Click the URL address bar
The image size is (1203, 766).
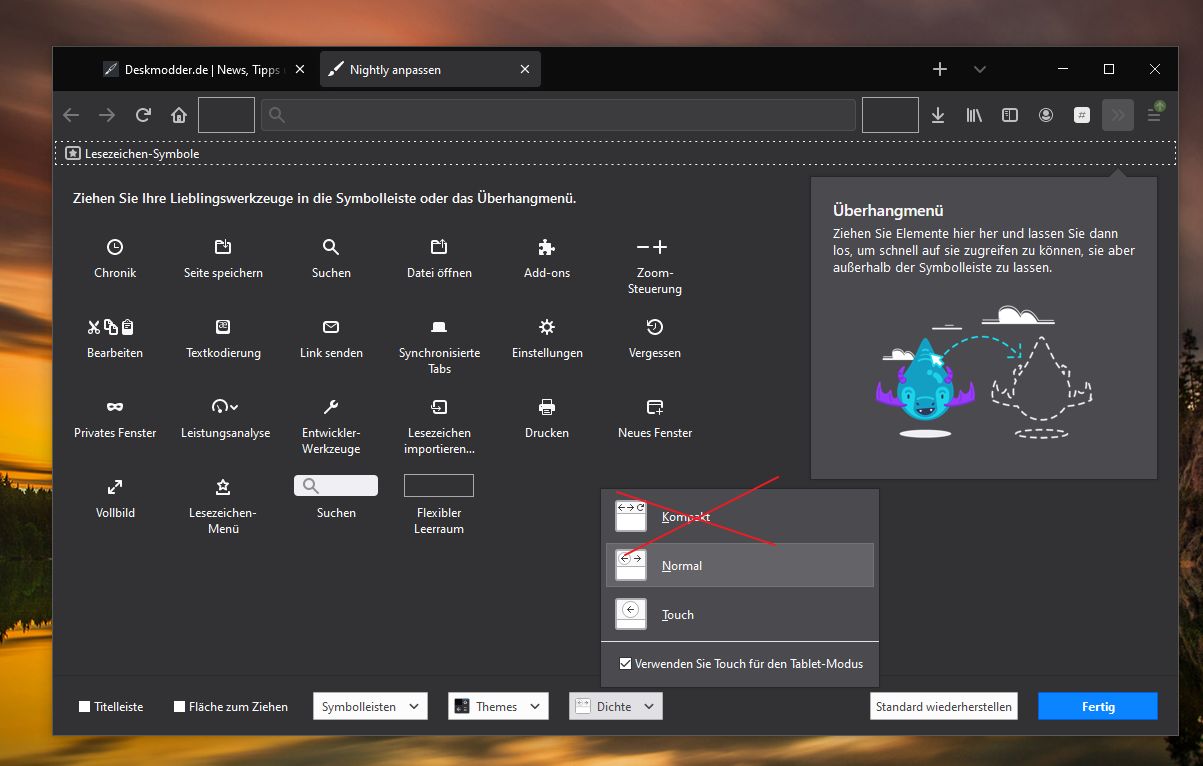click(x=558, y=115)
